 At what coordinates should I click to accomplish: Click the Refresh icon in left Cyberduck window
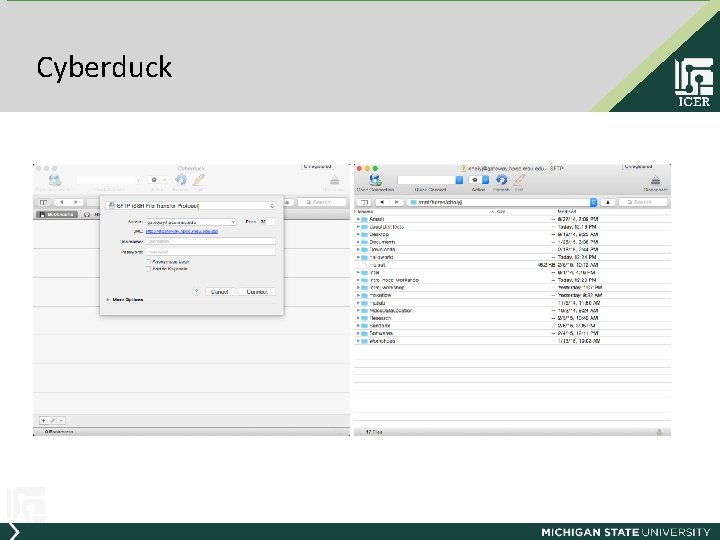click(x=180, y=180)
